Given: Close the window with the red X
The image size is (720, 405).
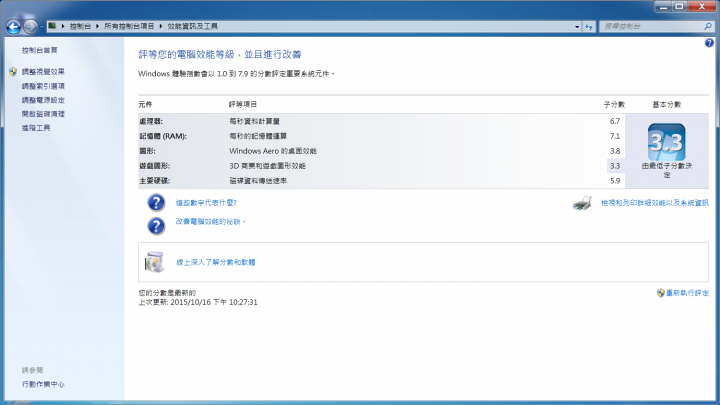Looking at the screenshot, I should coord(702,6).
